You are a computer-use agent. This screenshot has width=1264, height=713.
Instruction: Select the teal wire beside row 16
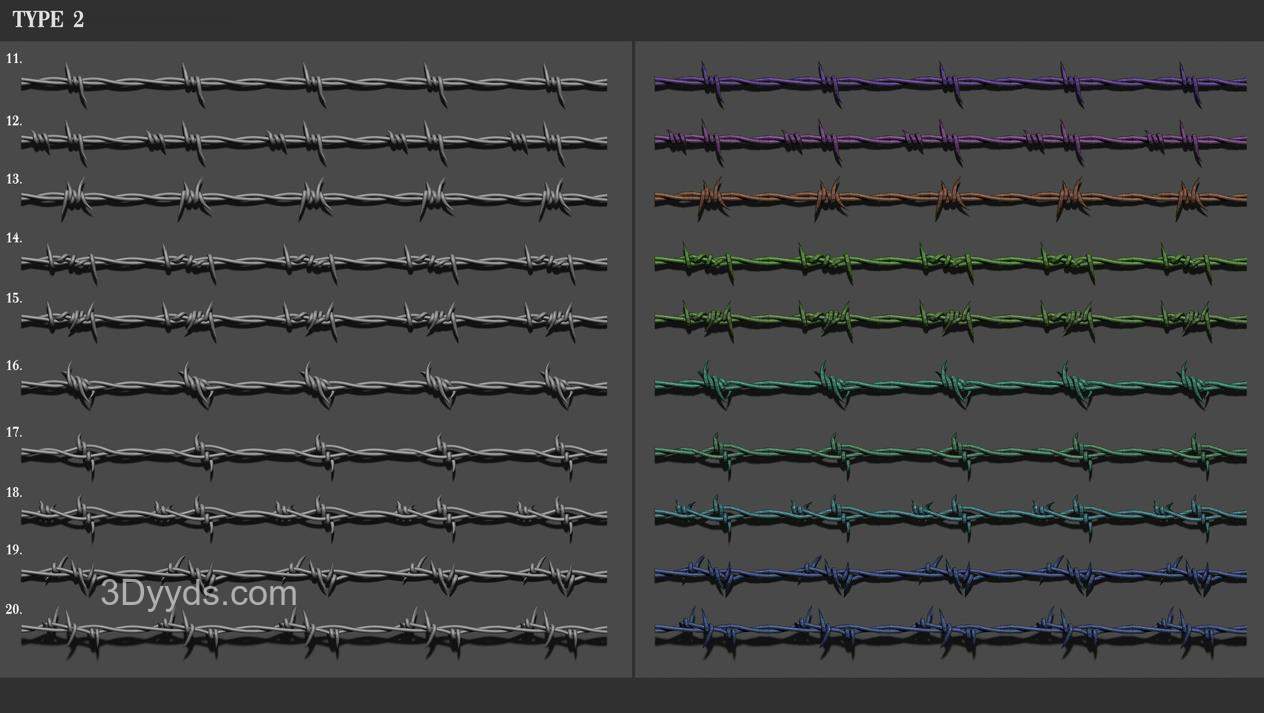tap(950, 385)
